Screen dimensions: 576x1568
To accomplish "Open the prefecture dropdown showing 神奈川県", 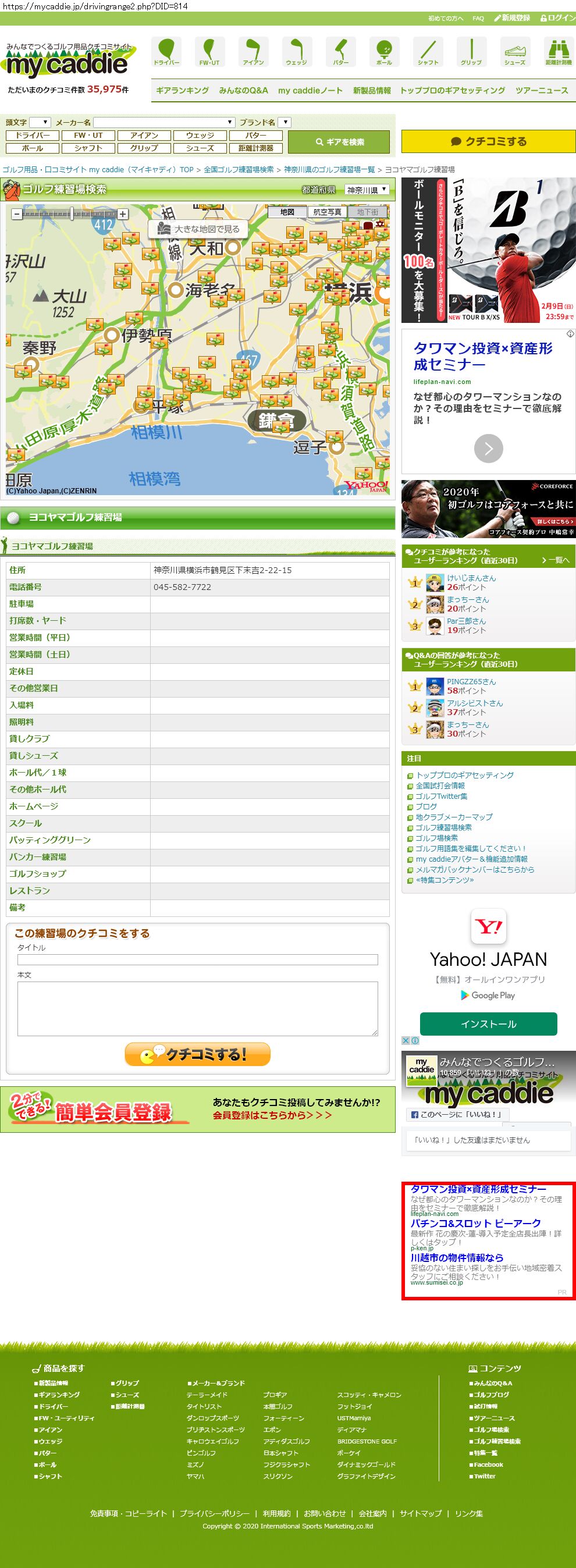I will (367, 190).
